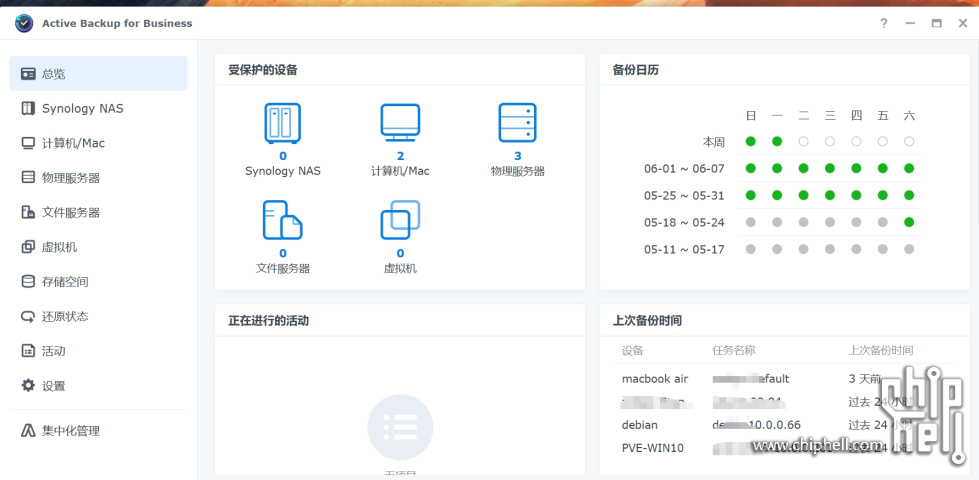Click the Synology NAS device icon in 受保护的设备
The width and height of the screenshot is (979, 480).
pos(283,123)
